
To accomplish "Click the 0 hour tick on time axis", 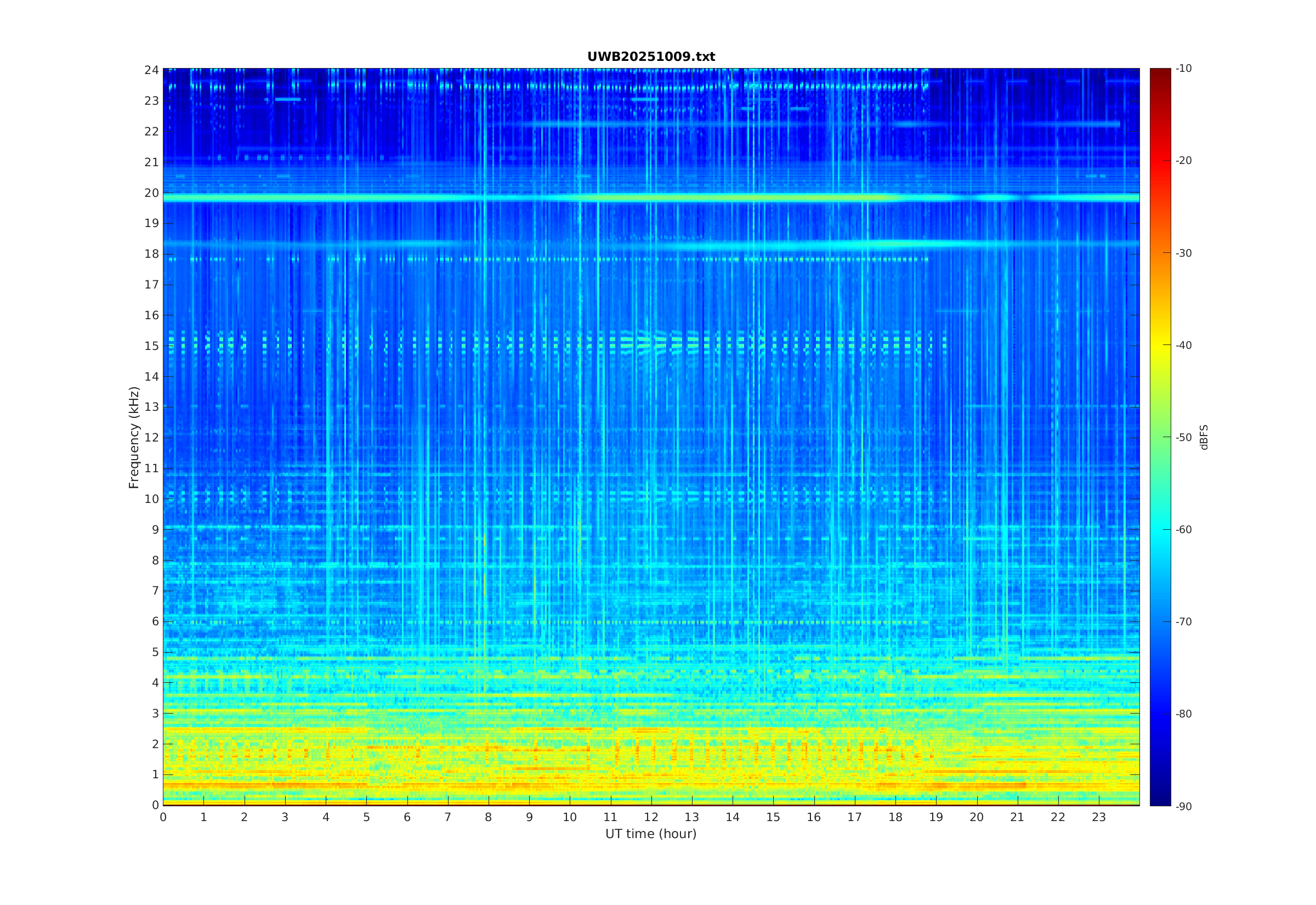I will pyautogui.click(x=163, y=817).
